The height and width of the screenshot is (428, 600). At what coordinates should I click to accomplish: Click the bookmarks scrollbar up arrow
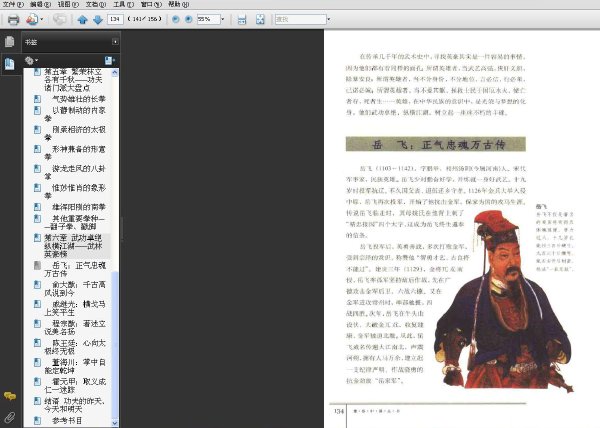click(x=115, y=73)
